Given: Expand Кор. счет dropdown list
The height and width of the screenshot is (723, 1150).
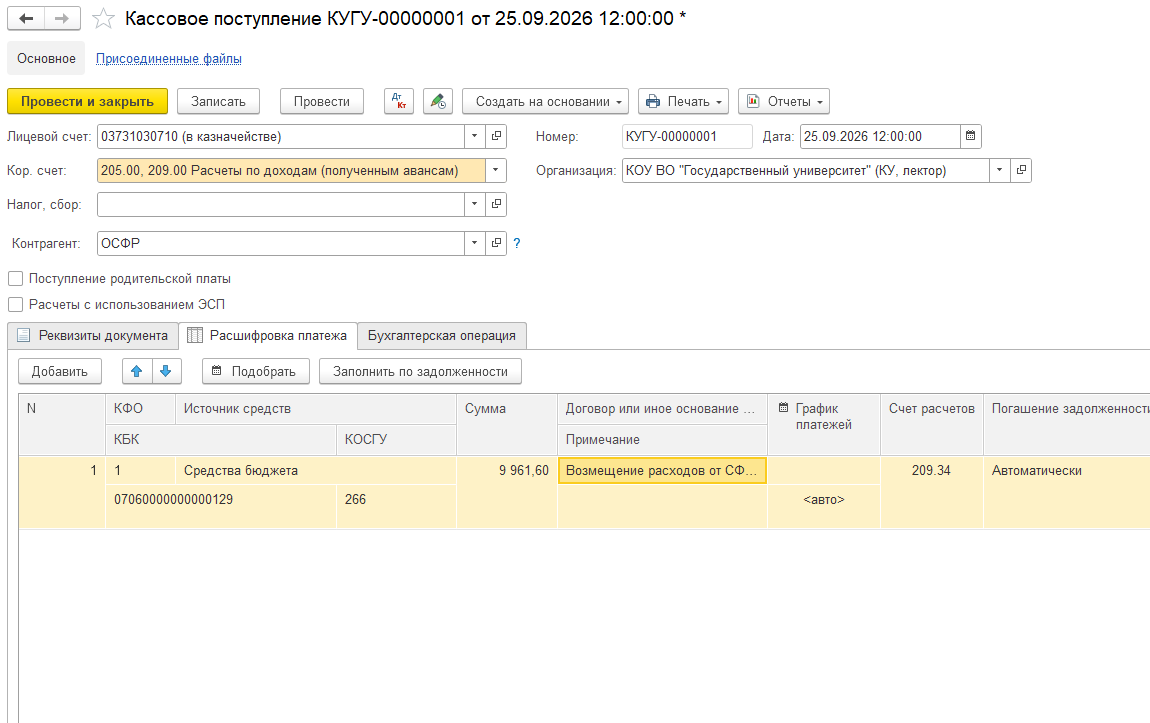Looking at the screenshot, I should [x=496, y=170].
